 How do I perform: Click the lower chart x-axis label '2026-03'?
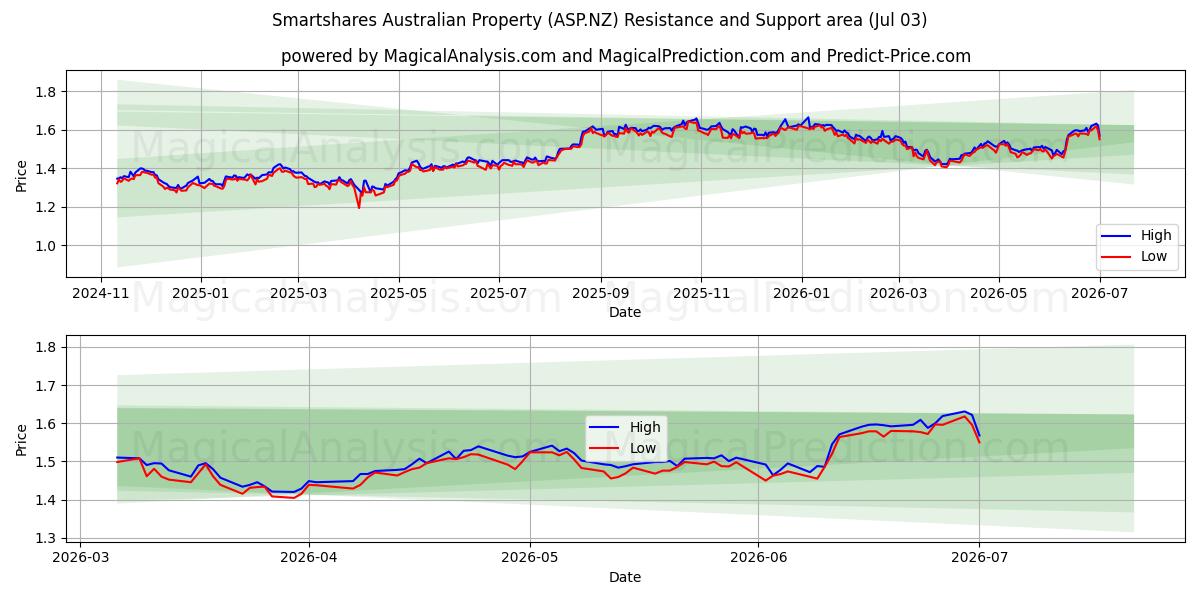81,560
